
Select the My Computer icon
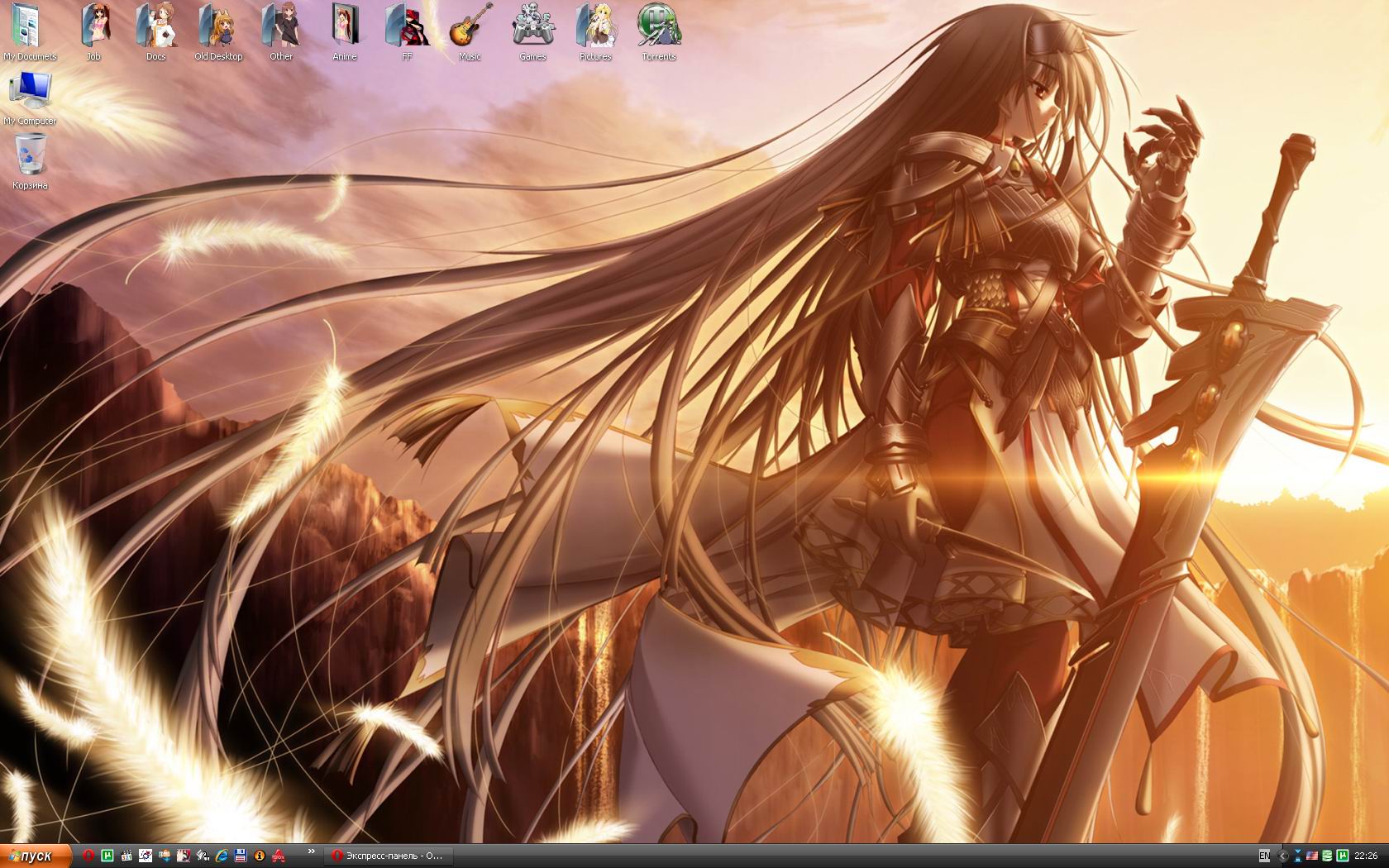tap(30, 98)
